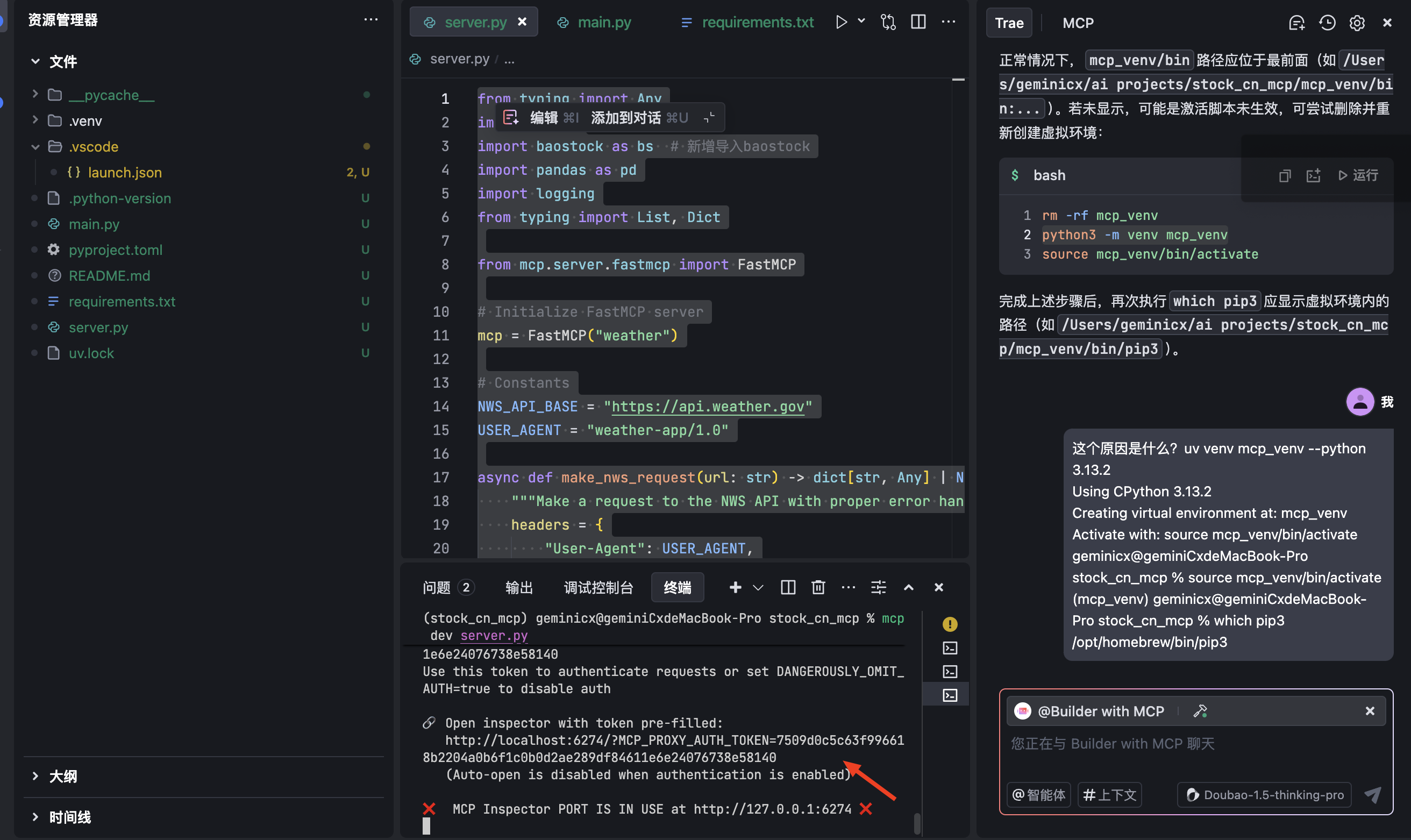Click the @智能体 agent button

click(x=1038, y=795)
